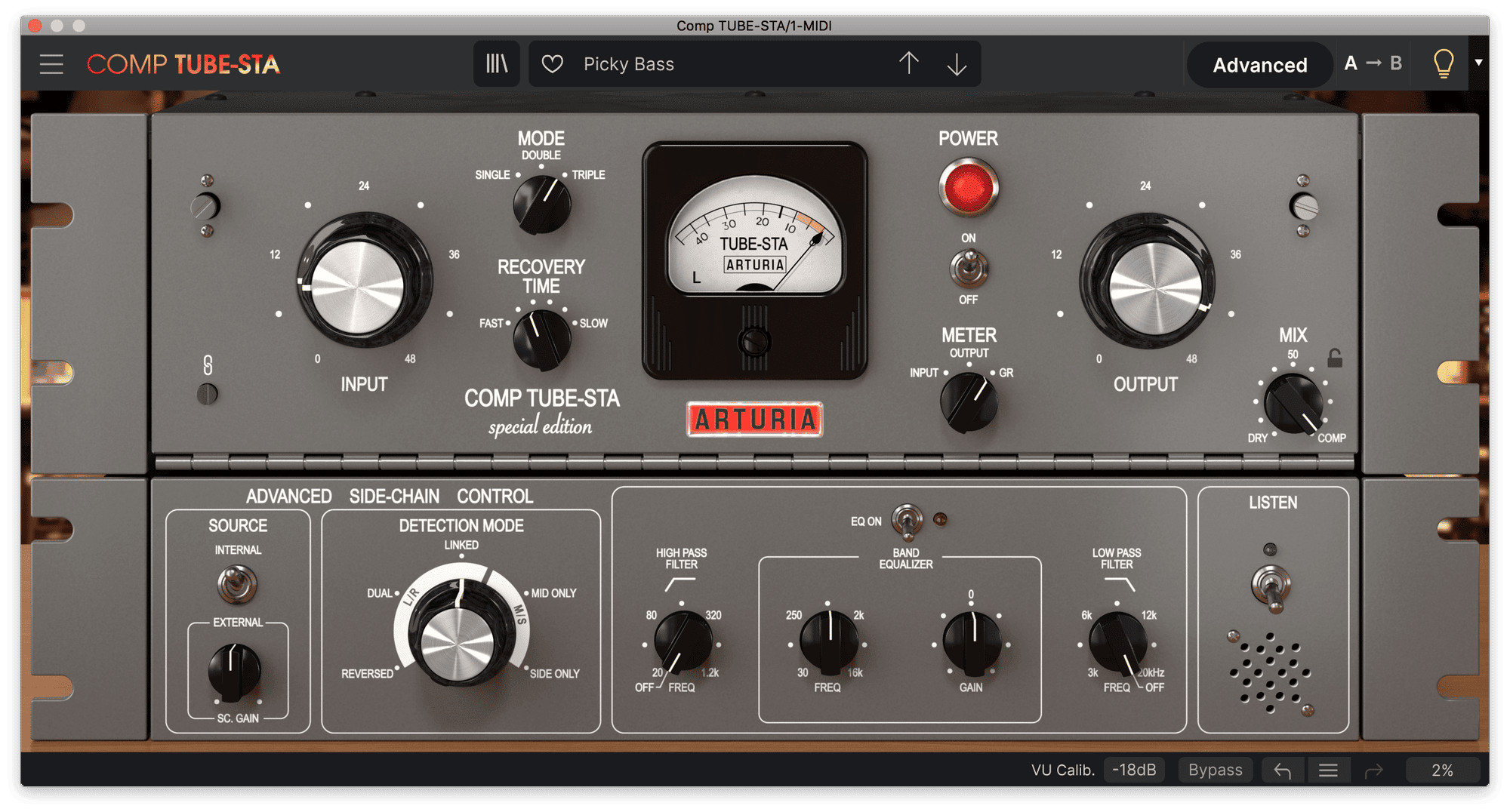Click the LOW PASS FILTER FREQ knob

[1117, 642]
